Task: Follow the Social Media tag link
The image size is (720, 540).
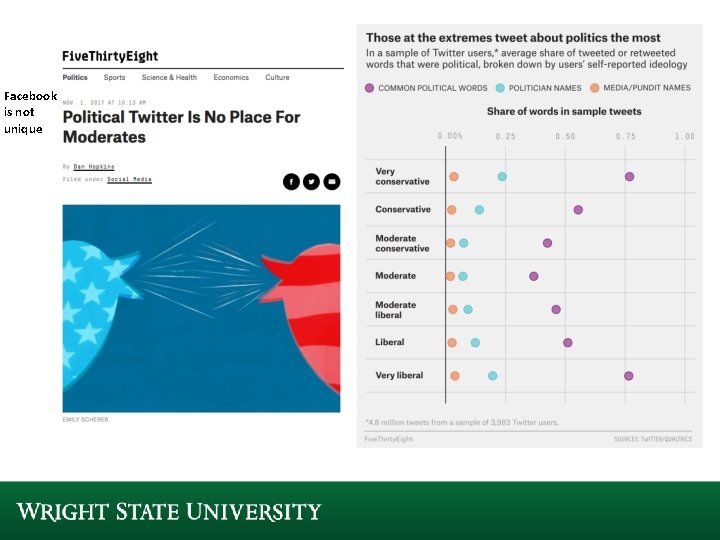Action: point(130,179)
